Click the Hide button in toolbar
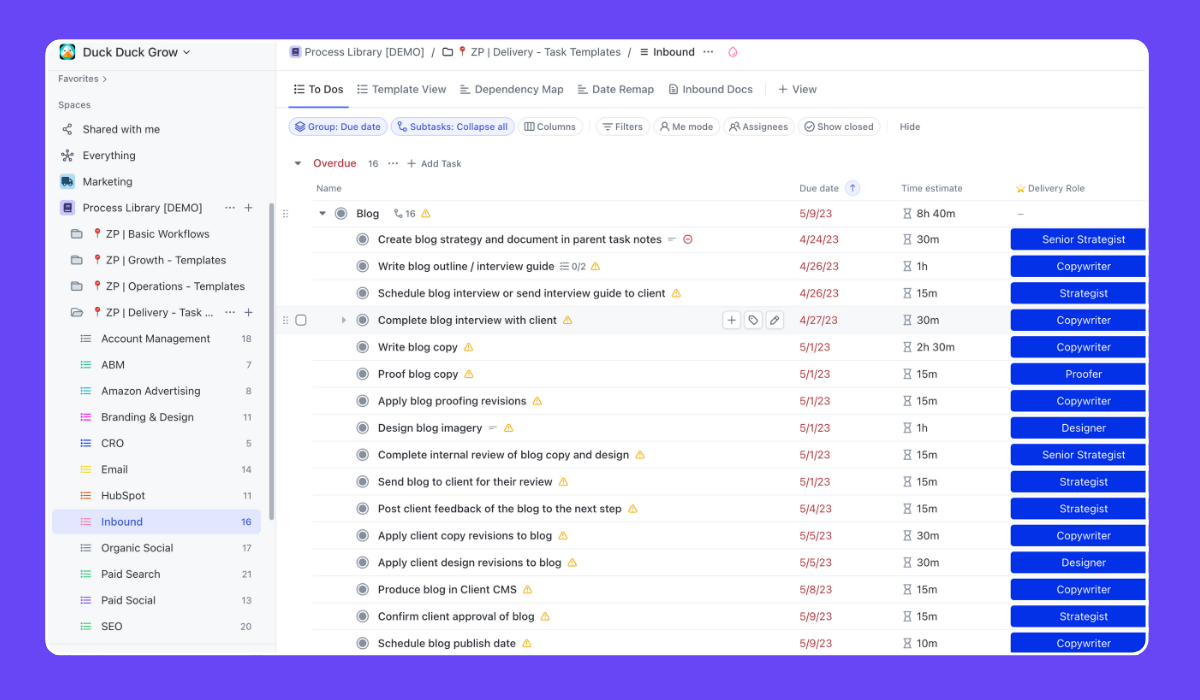The width and height of the screenshot is (1200, 700). click(x=910, y=127)
